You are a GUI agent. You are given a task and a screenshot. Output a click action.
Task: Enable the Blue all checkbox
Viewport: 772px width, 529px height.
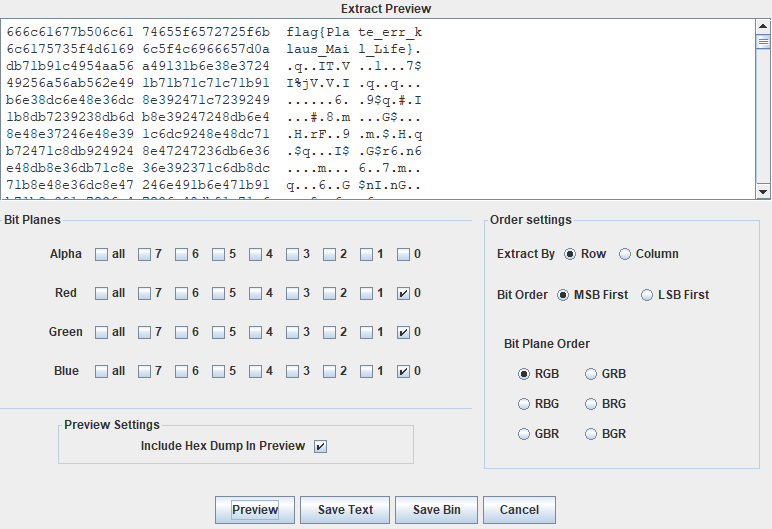click(101, 371)
